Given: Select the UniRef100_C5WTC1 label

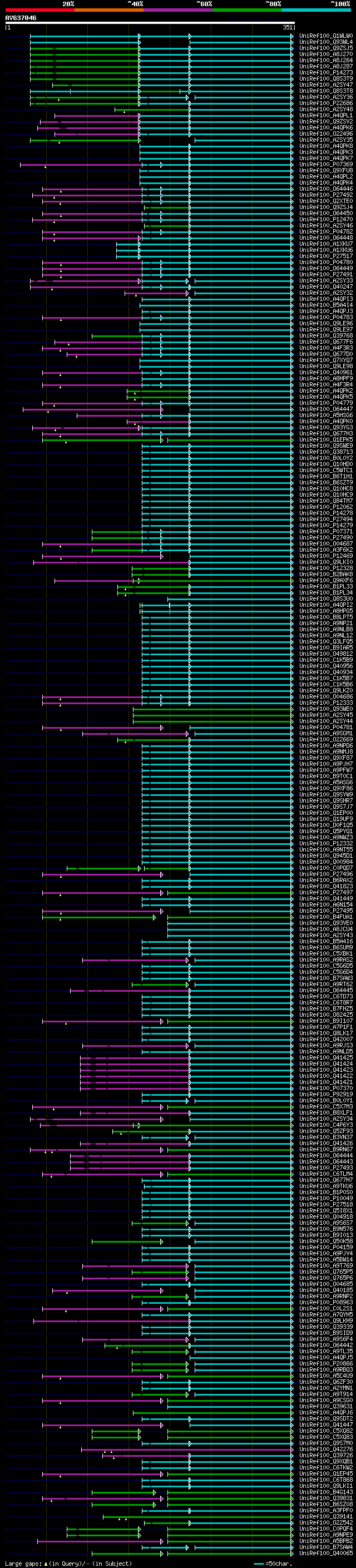Looking at the screenshot, I should coord(326,471).
